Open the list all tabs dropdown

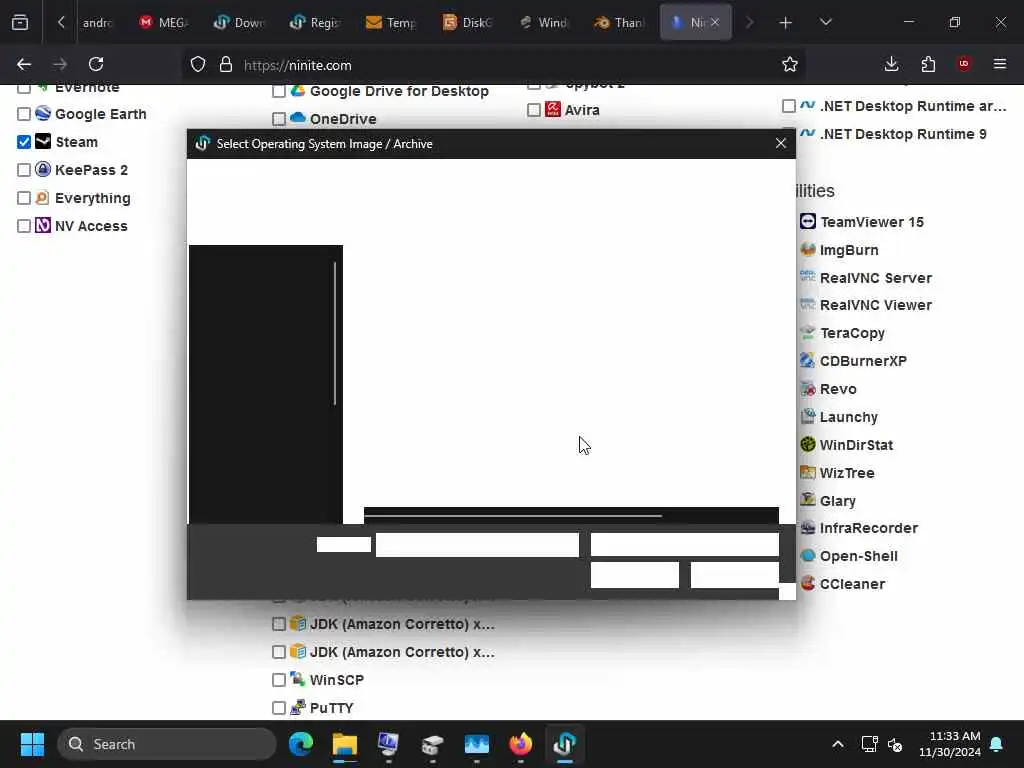[825, 22]
